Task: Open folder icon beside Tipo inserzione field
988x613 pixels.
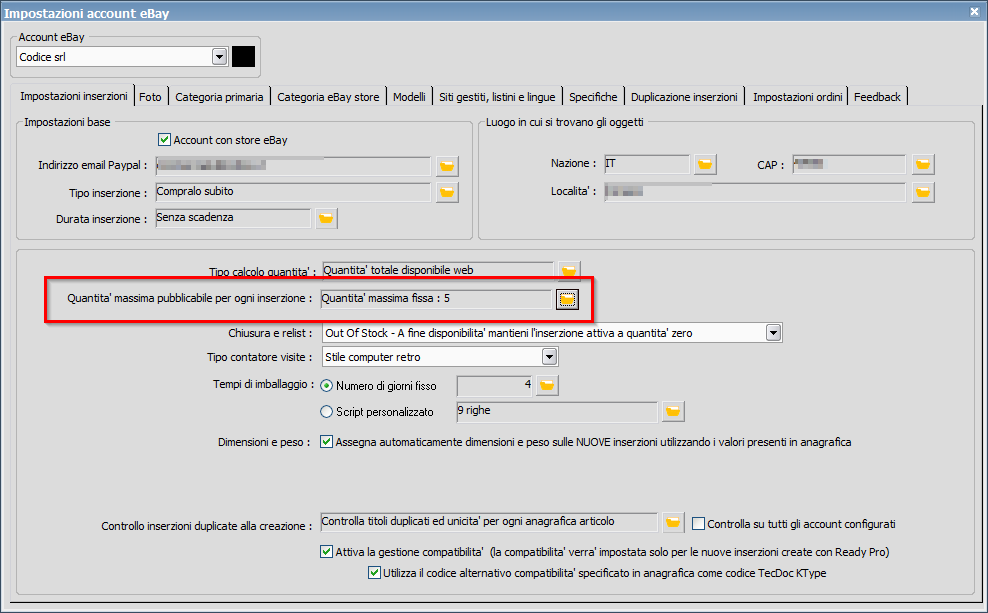Action: coord(447,192)
